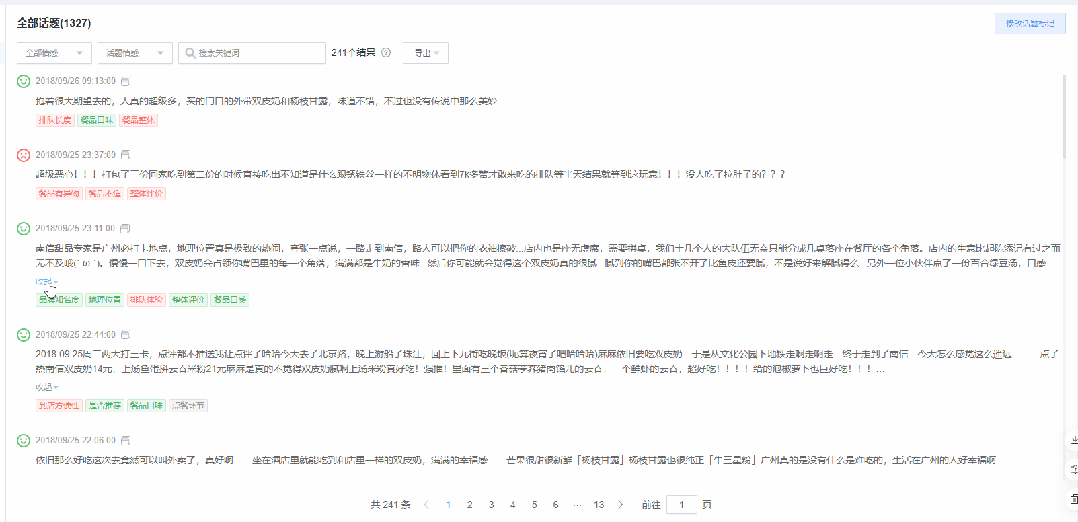
Task: Click the keyword search input field
Action: tap(252, 53)
